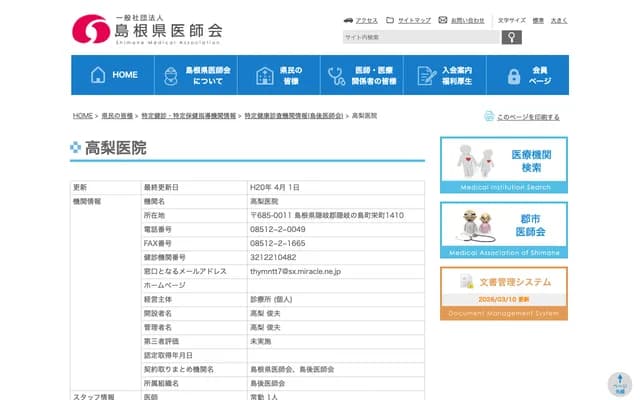Viewport: 640px width, 400px height.
Task: Click the envelope icon beside お問い合わせ
Action: click(442, 20)
